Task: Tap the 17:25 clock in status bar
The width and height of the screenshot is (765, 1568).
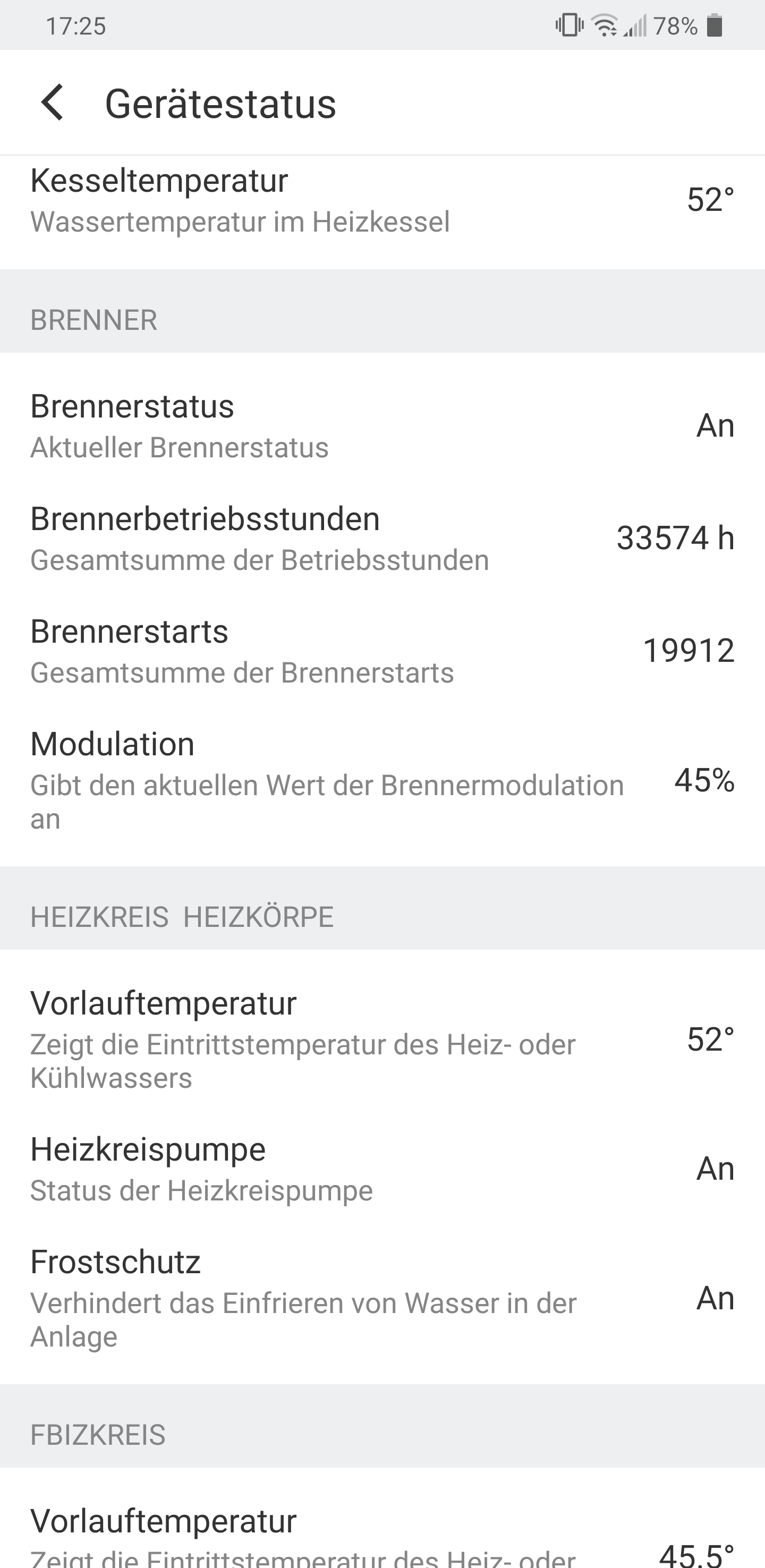Action: [x=76, y=26]
